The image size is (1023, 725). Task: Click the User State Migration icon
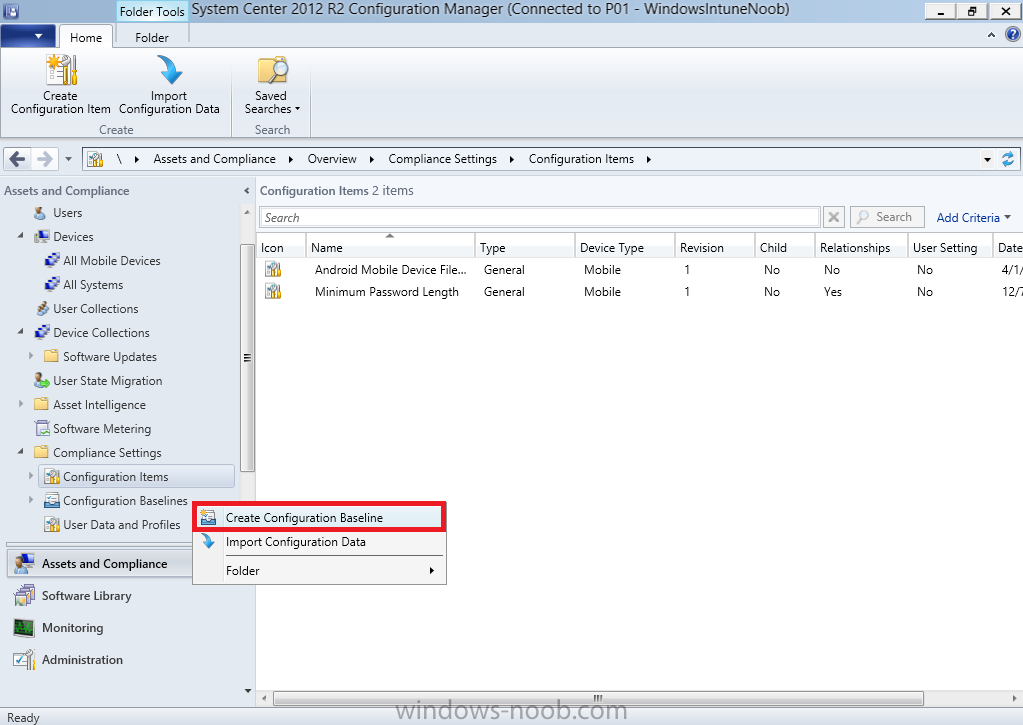point(42,380)
